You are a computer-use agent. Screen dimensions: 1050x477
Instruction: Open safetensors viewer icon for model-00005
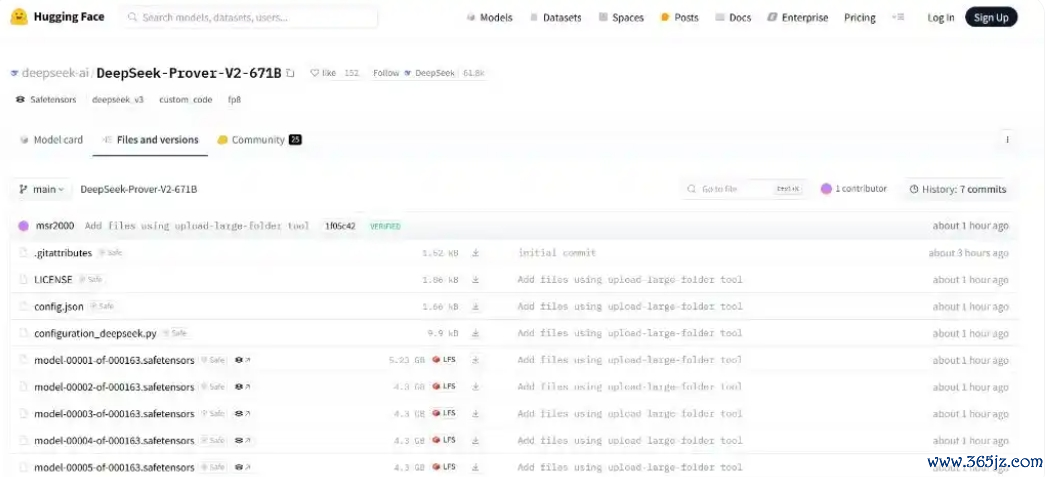point(242,467)
